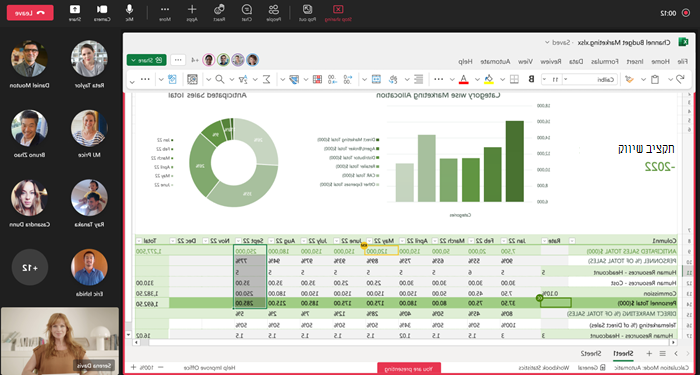Click Help Improve Office link

point(209,367)
